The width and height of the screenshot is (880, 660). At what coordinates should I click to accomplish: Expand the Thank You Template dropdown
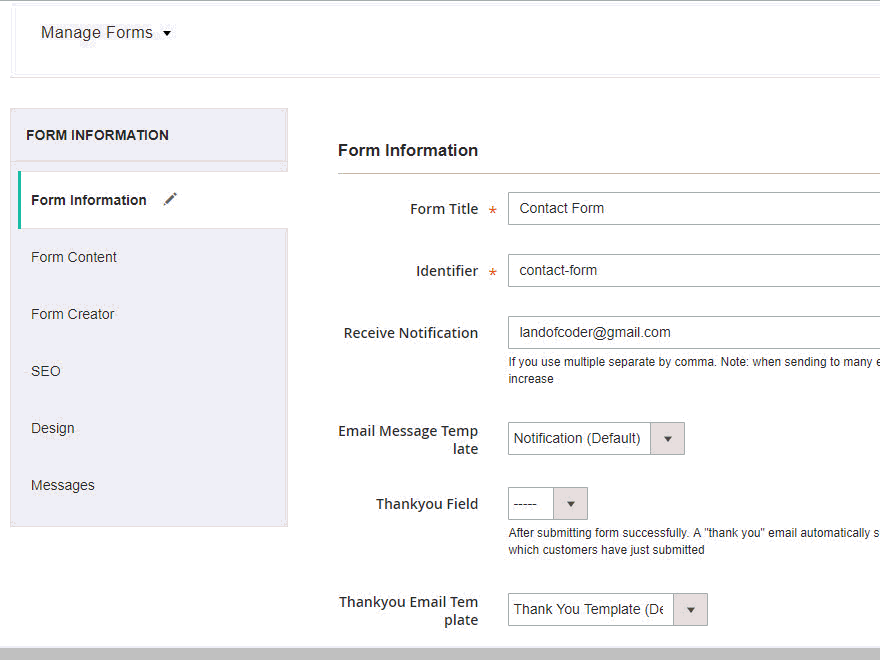coord(607,609)
